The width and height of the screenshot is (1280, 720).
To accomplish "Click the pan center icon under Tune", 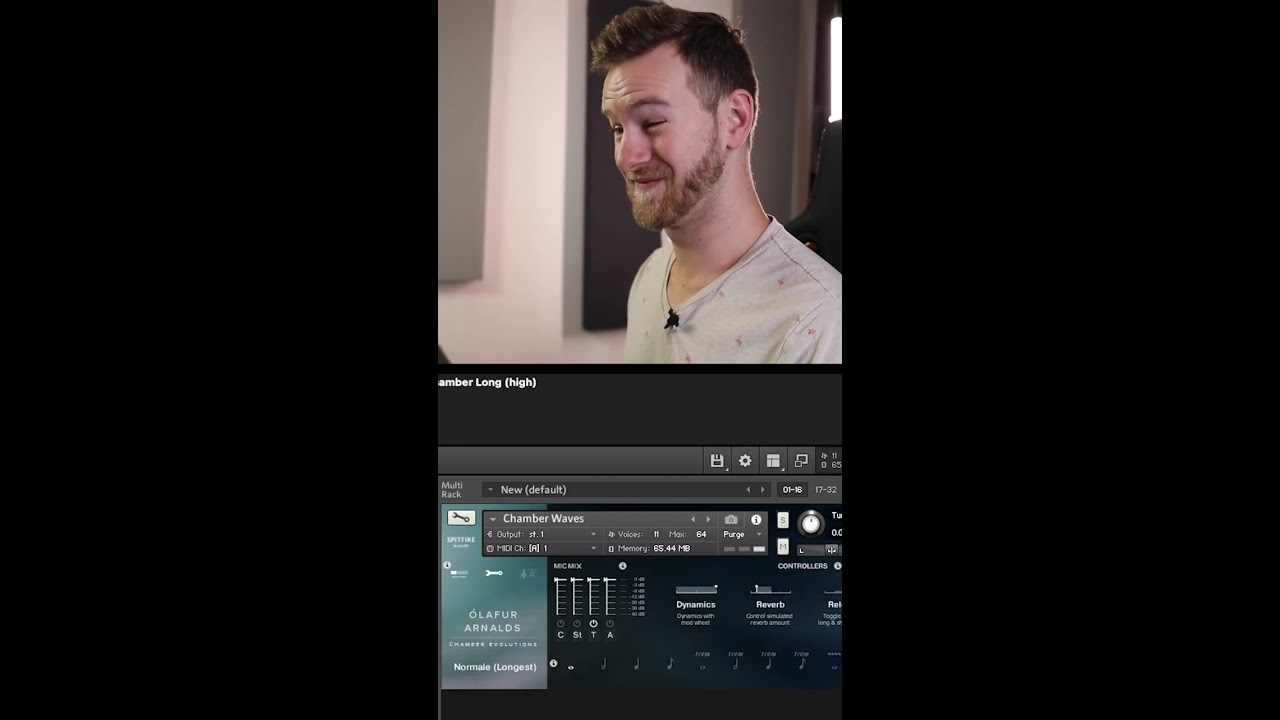I will (831, 550).
